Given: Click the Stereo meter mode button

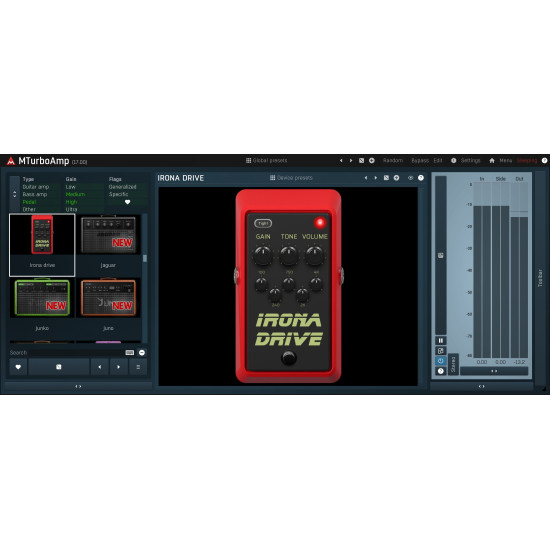Looking at the screenshot, I should [x=453, y=364].
